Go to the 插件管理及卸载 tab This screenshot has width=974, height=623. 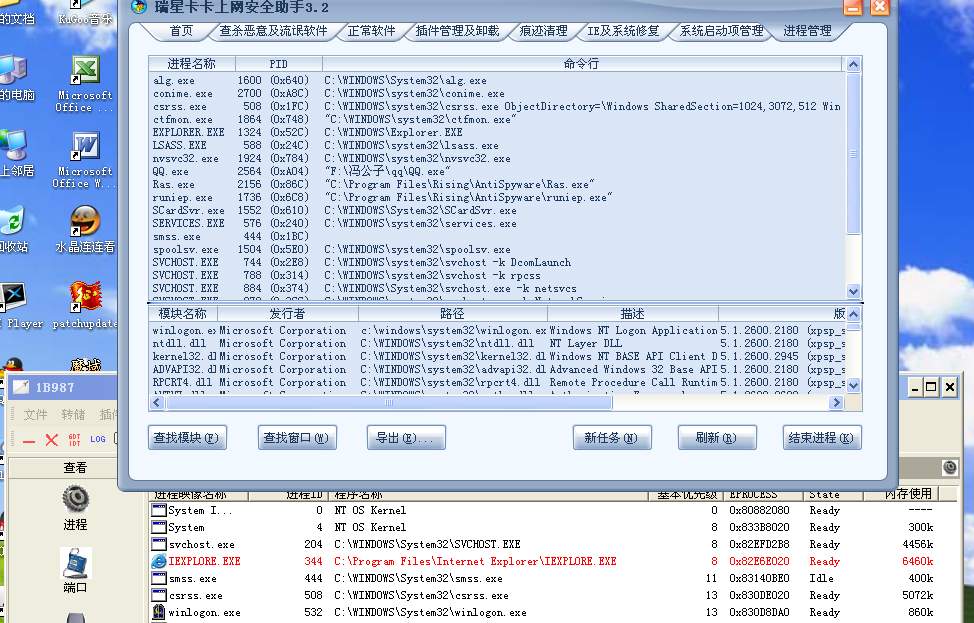tap(457, 31)
